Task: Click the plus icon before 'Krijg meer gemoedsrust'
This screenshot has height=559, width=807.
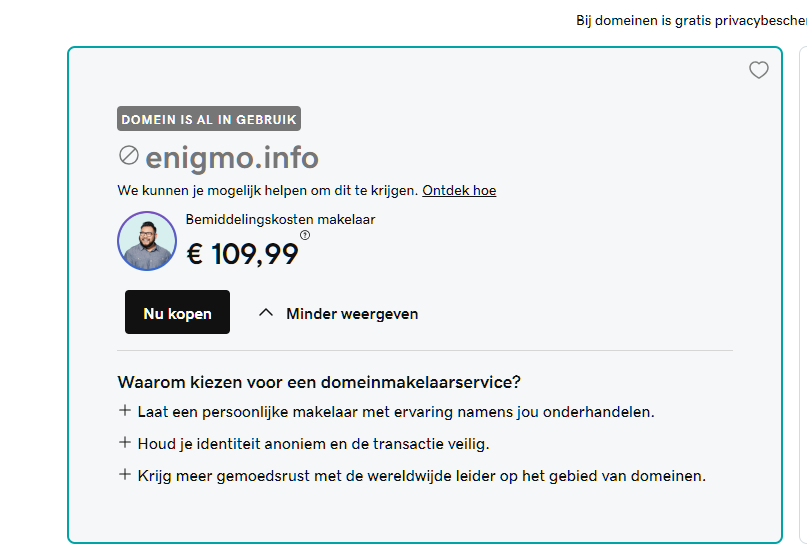Action: coord(125,474)
